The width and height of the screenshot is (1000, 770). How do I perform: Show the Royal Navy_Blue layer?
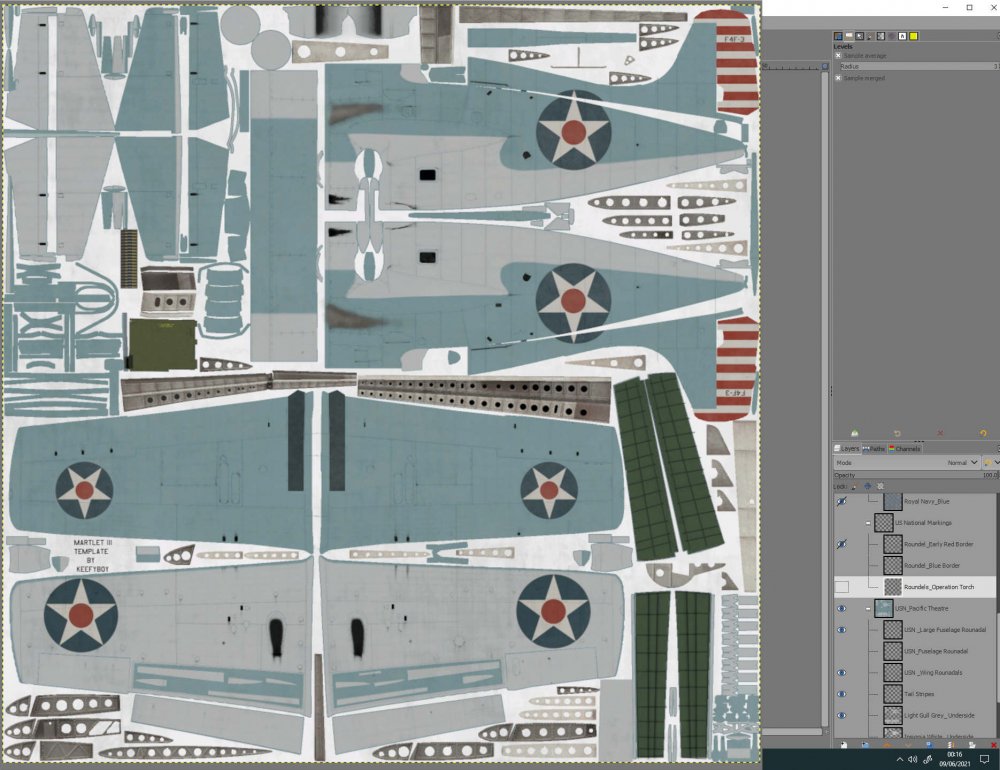pos(841,500)
